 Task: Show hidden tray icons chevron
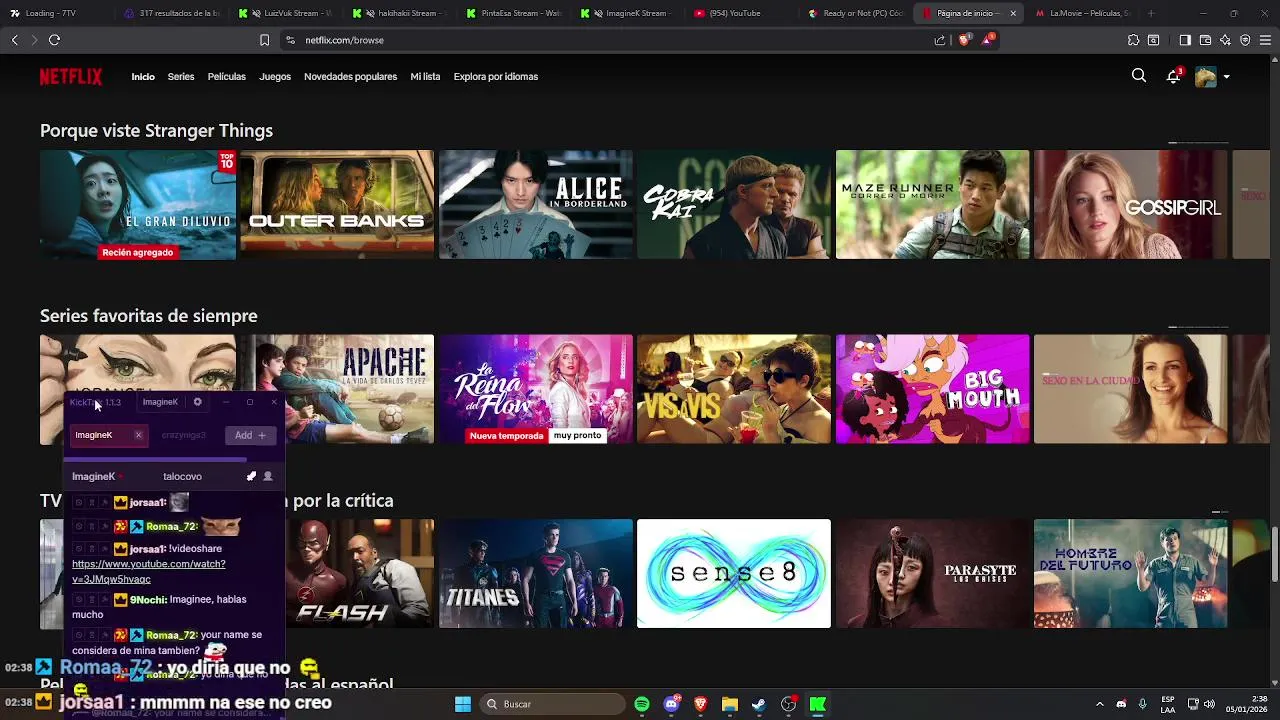coord(1099,704)
